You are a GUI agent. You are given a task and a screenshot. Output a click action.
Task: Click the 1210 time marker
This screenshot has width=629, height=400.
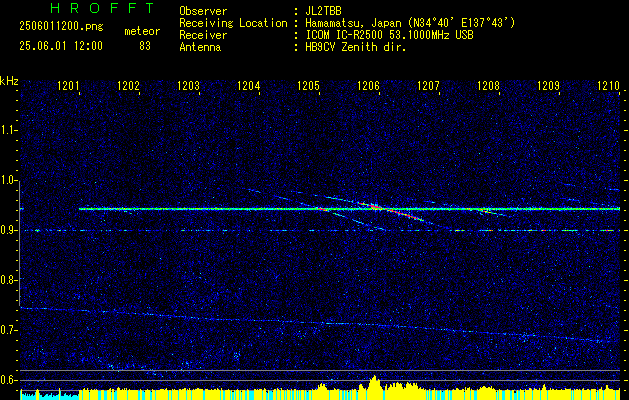pos(608,85)
